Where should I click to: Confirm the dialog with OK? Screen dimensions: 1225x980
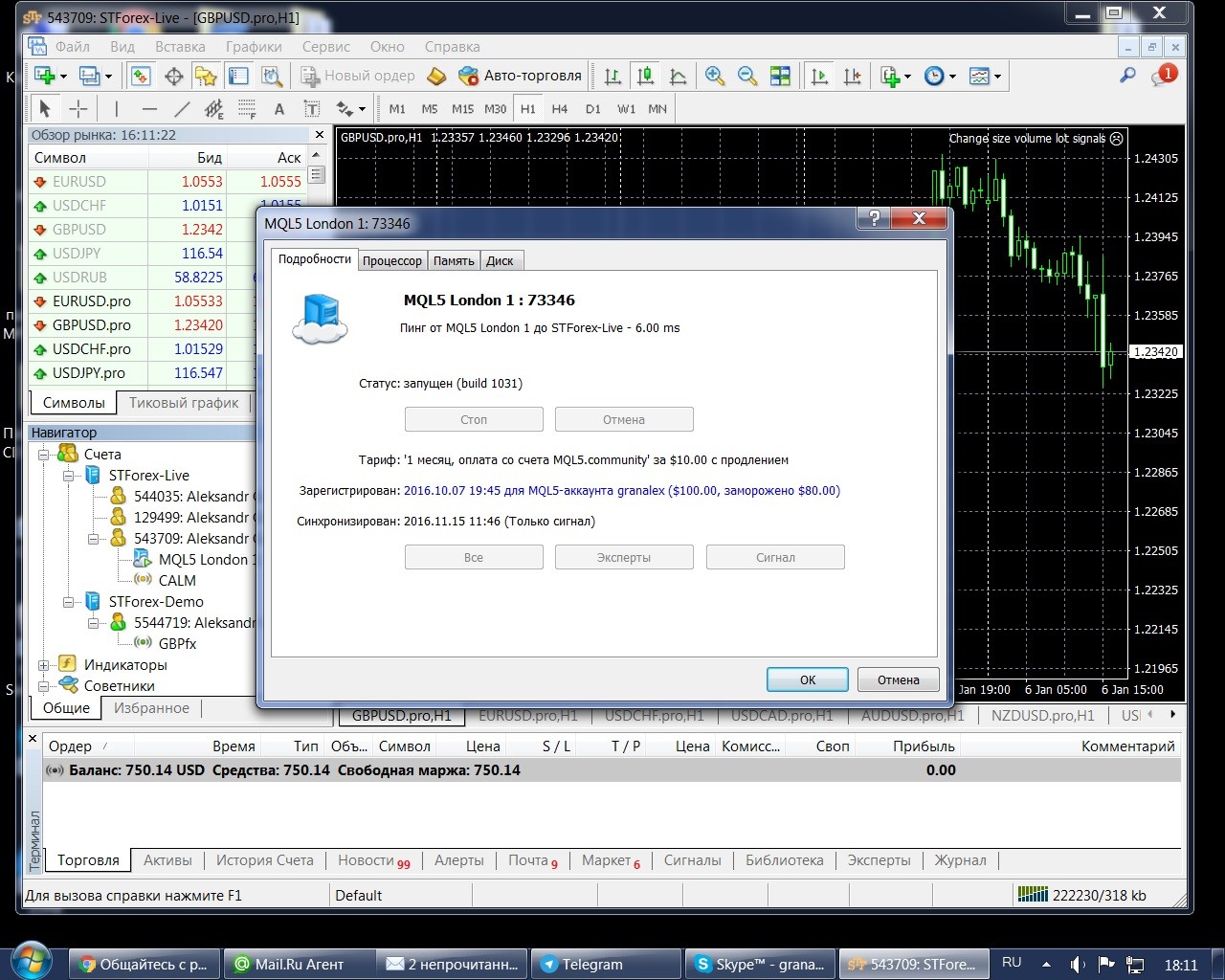(x=808, y=679)
